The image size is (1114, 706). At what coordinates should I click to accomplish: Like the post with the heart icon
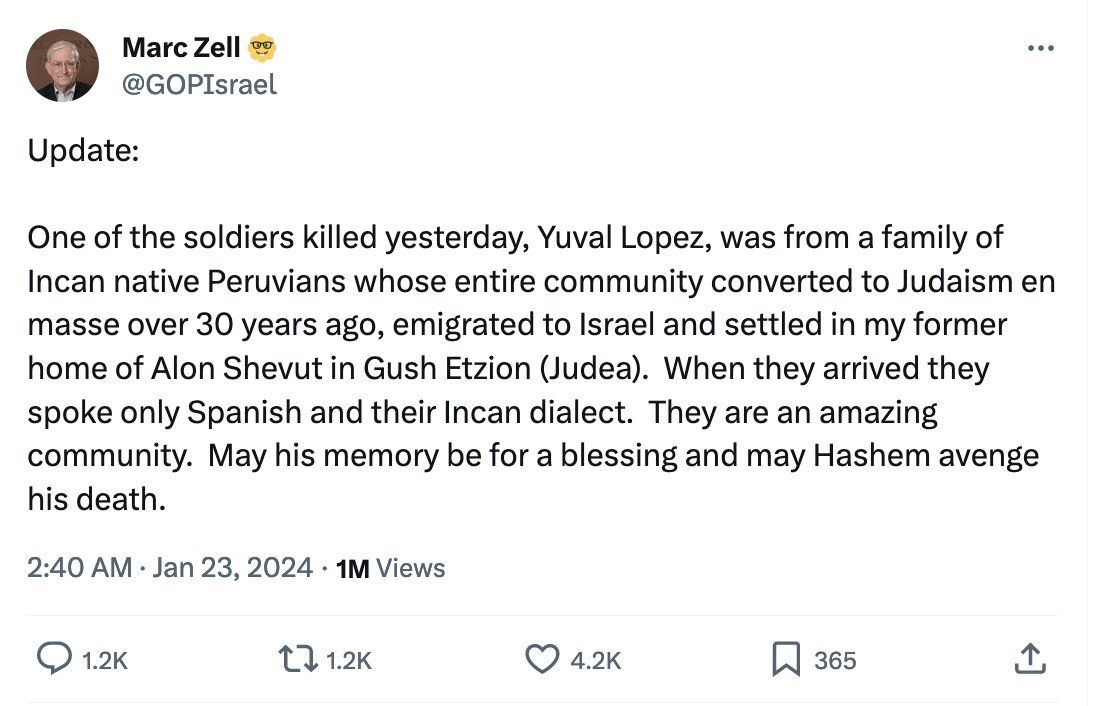click(541, 659)
